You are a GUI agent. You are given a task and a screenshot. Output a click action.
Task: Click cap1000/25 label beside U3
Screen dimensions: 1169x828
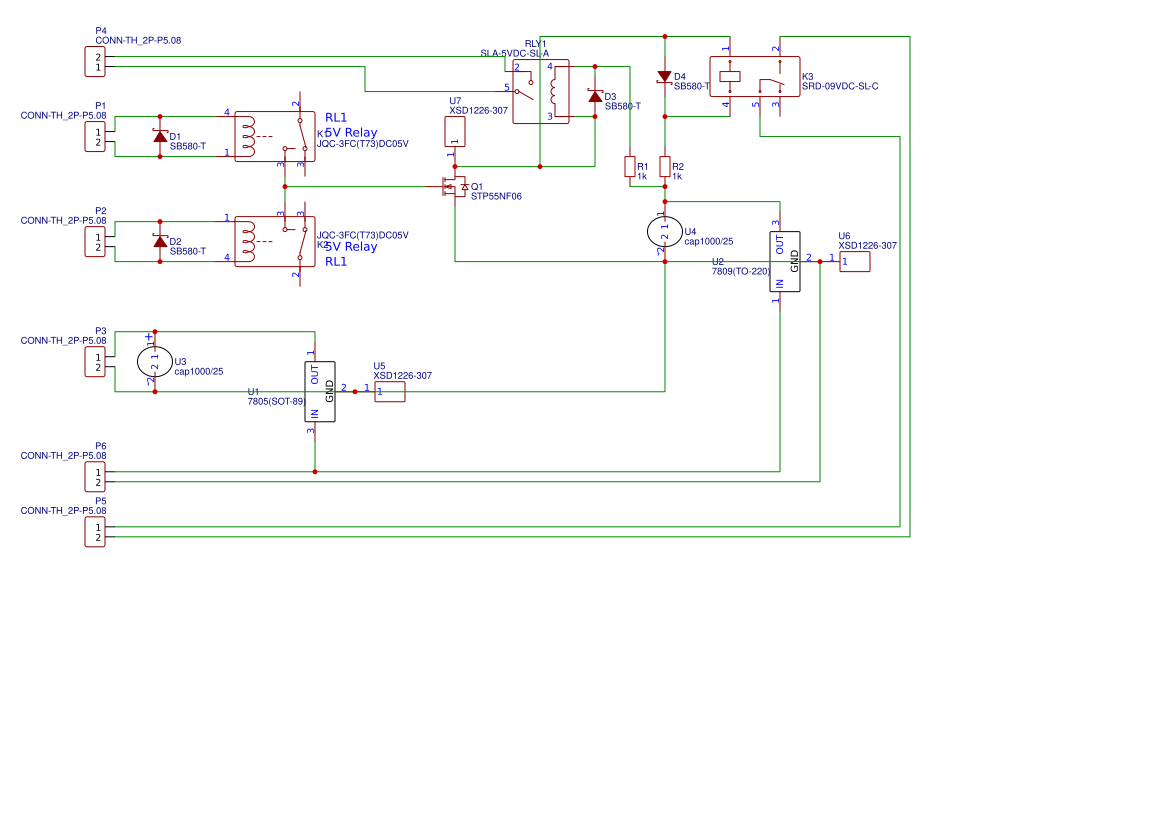[198, 372]
